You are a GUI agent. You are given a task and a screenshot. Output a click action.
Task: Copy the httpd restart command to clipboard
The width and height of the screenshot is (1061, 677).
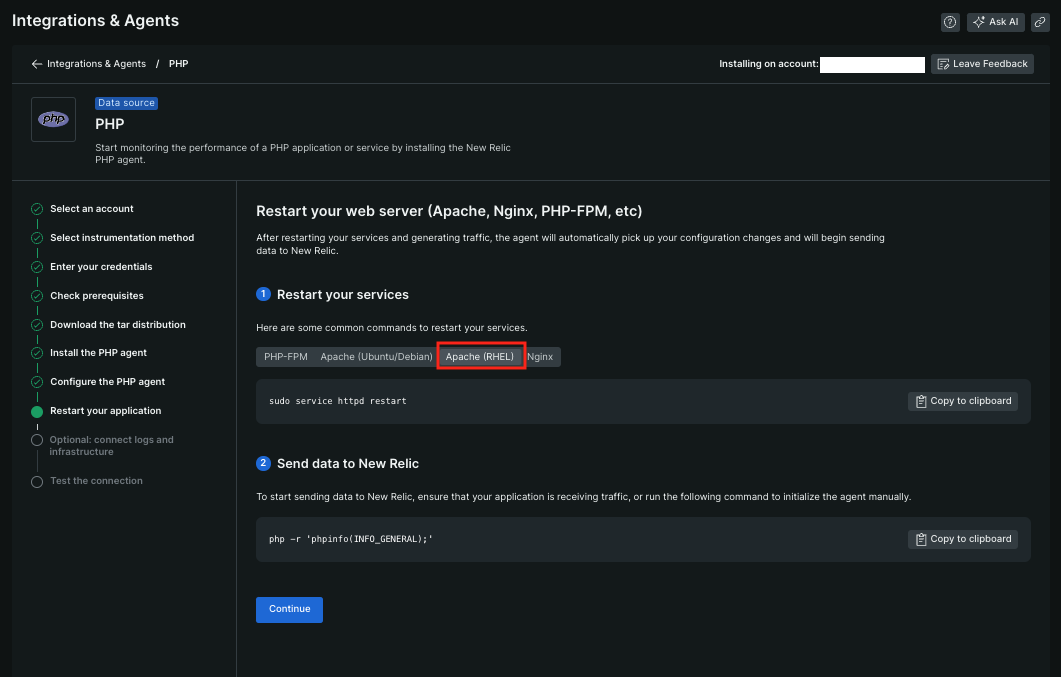click(x=962, y=401)
